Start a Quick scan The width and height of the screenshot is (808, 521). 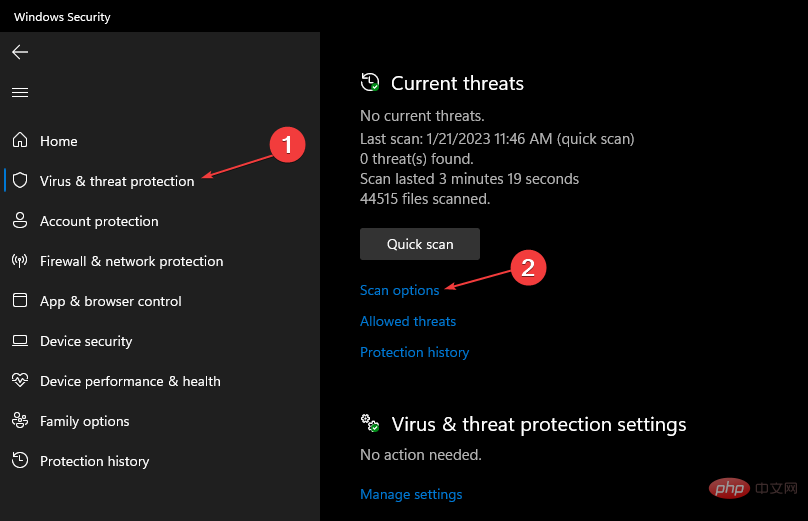pyautogui.click(x=420, y=244)
